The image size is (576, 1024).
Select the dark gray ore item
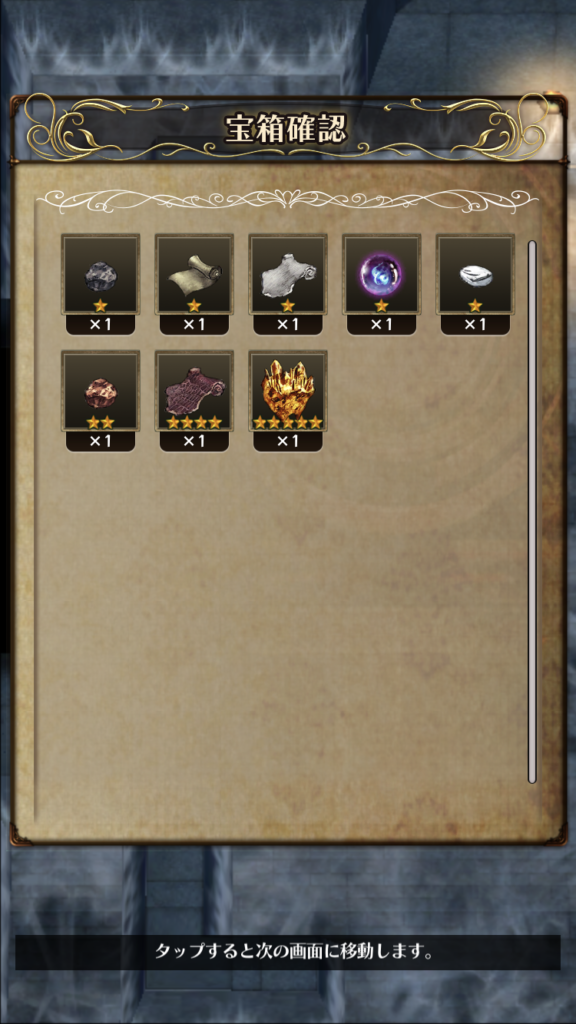click(100, 275)
